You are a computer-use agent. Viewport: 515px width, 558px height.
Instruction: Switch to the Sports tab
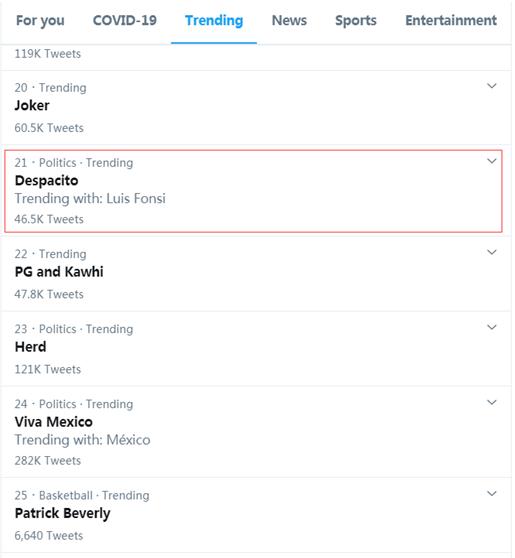coord(356,21)
